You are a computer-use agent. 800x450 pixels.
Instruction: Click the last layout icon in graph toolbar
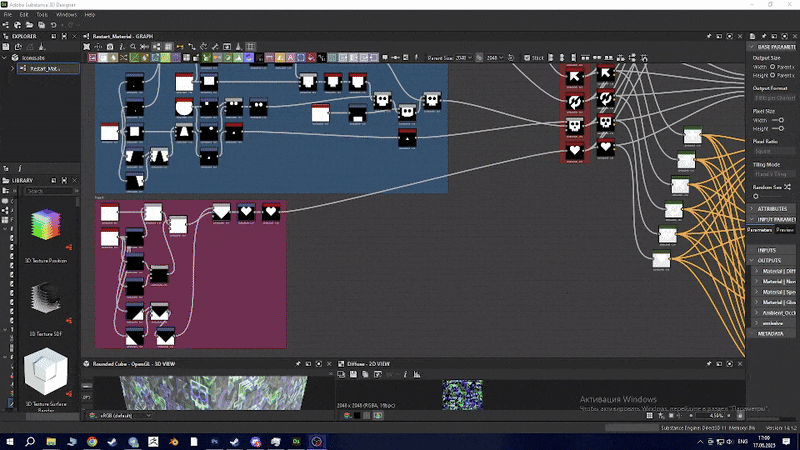point(644,58)
